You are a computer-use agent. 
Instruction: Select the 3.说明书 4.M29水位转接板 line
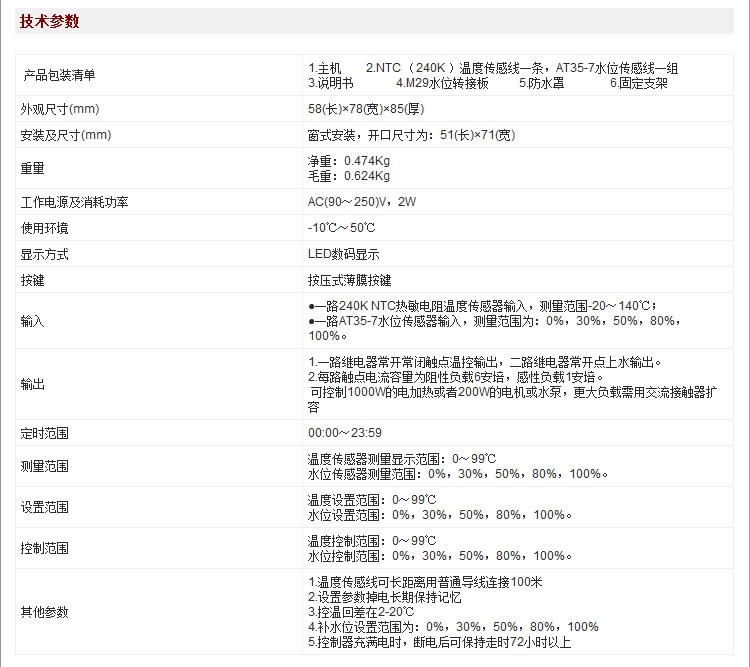click(x=488, y=83)
